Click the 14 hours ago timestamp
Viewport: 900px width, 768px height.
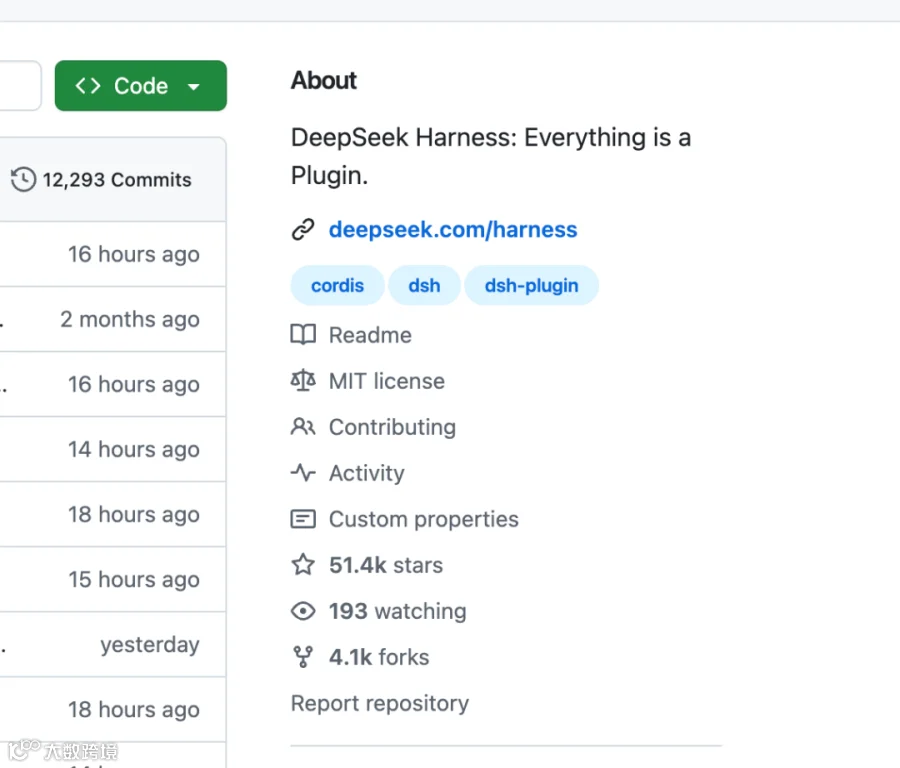pyautogui.click(x=134, y=449)
